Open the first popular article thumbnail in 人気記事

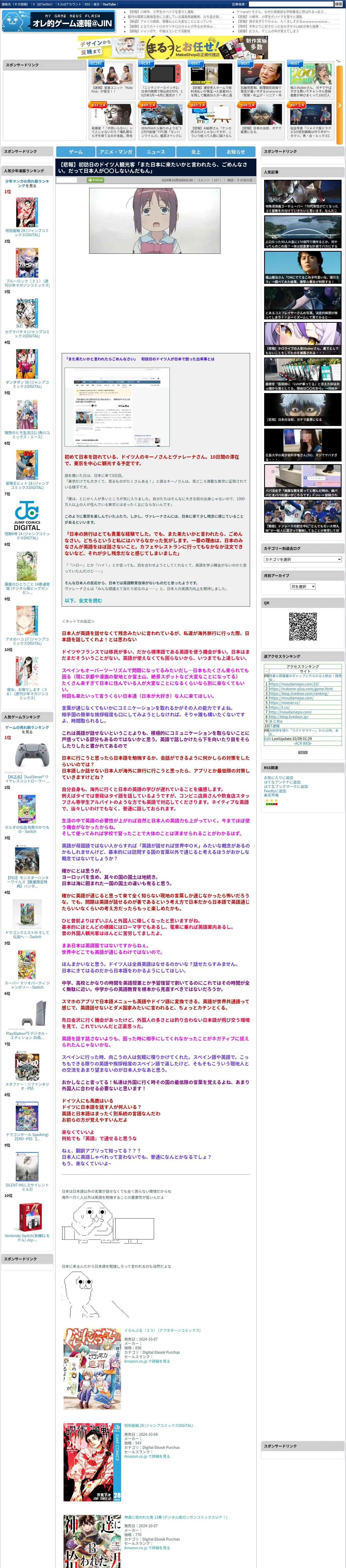303,197
